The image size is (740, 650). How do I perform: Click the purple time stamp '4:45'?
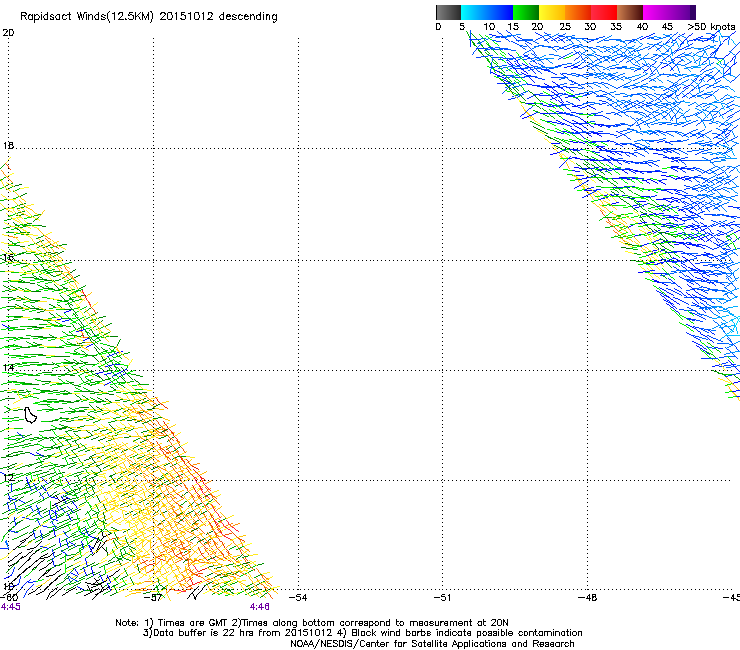(10, 607)
